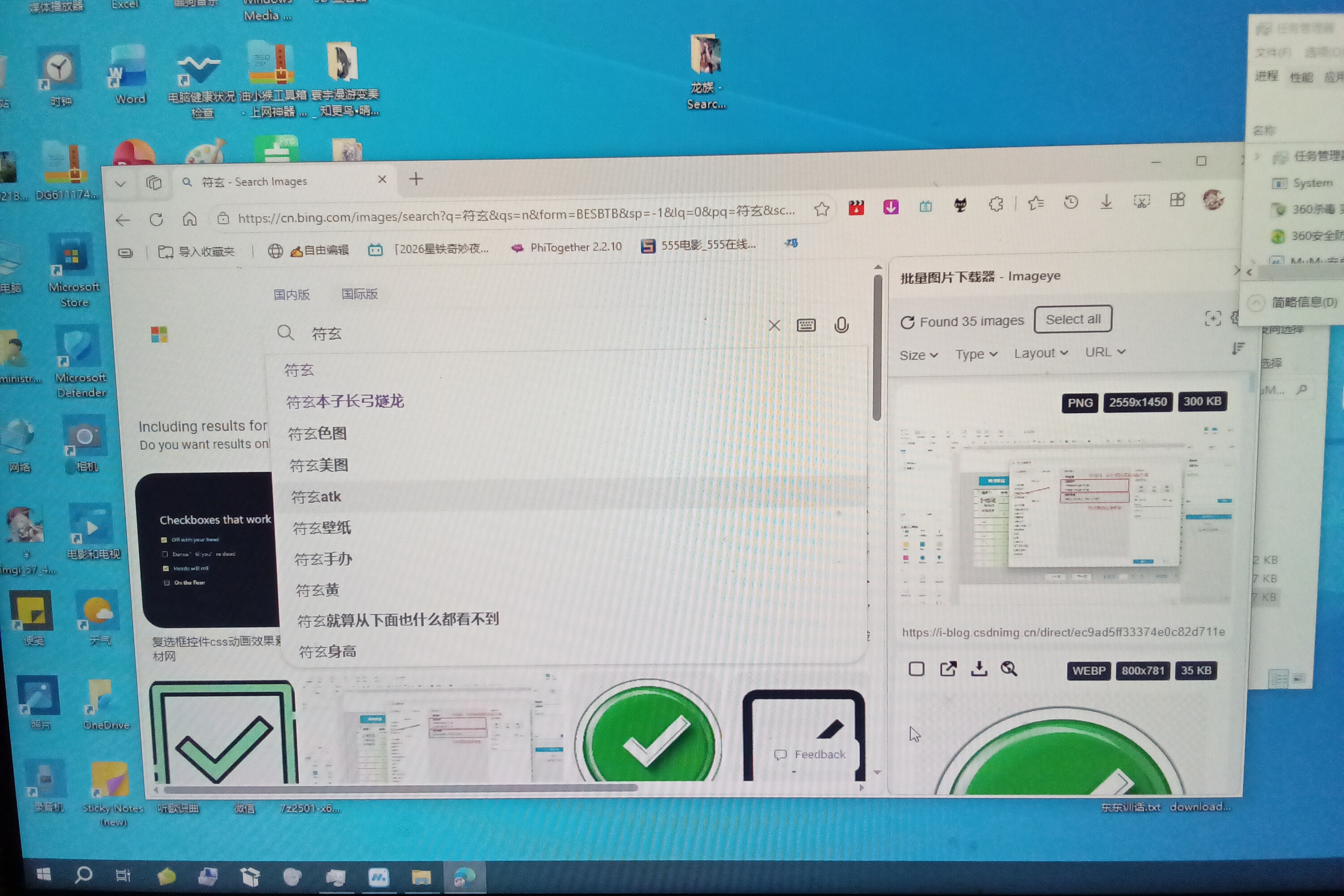Open the URL filter dropdown in Imageye
This screenshot has width=1344, height=896.
click(x=1105, y=352)
